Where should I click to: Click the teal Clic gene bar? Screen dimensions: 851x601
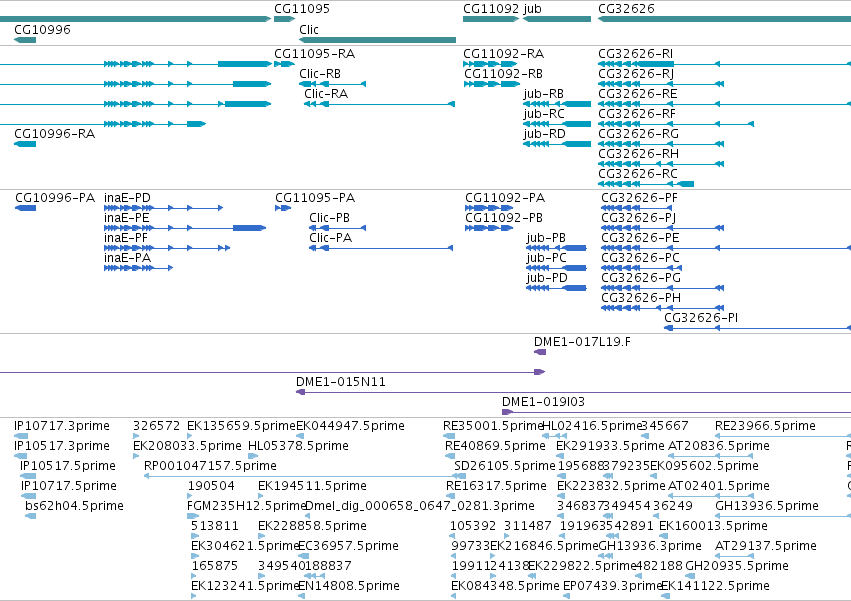(x=378, y=40)
